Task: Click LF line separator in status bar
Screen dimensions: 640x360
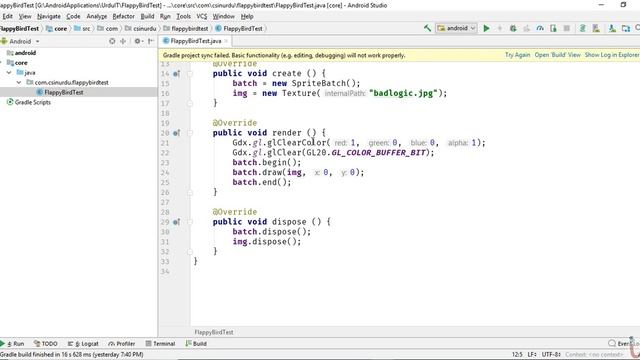Action: [532, 354]
